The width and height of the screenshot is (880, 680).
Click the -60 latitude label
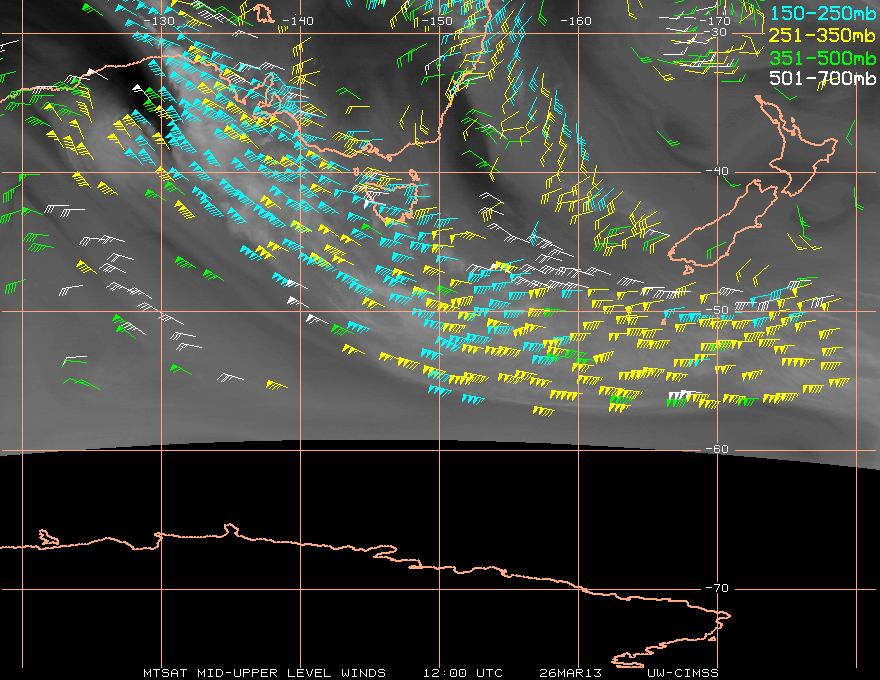pos(717,449)
